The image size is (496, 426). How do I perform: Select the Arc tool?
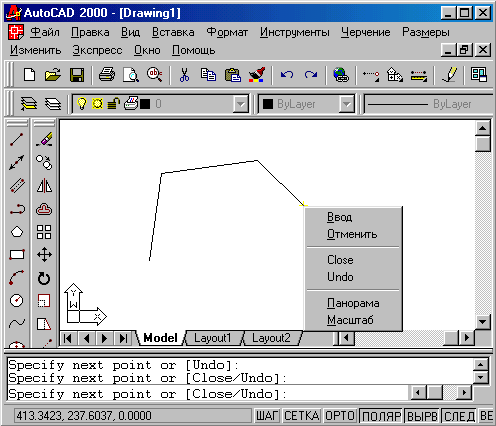(x=17, y=277)
